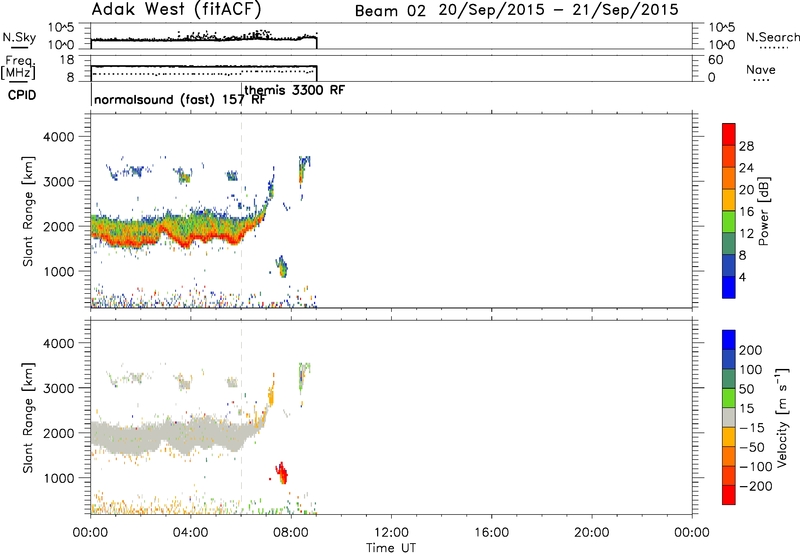Click the 'N.Sky' legend label
This screenshot has width=800, height=554.
click(x=19, y=37)
